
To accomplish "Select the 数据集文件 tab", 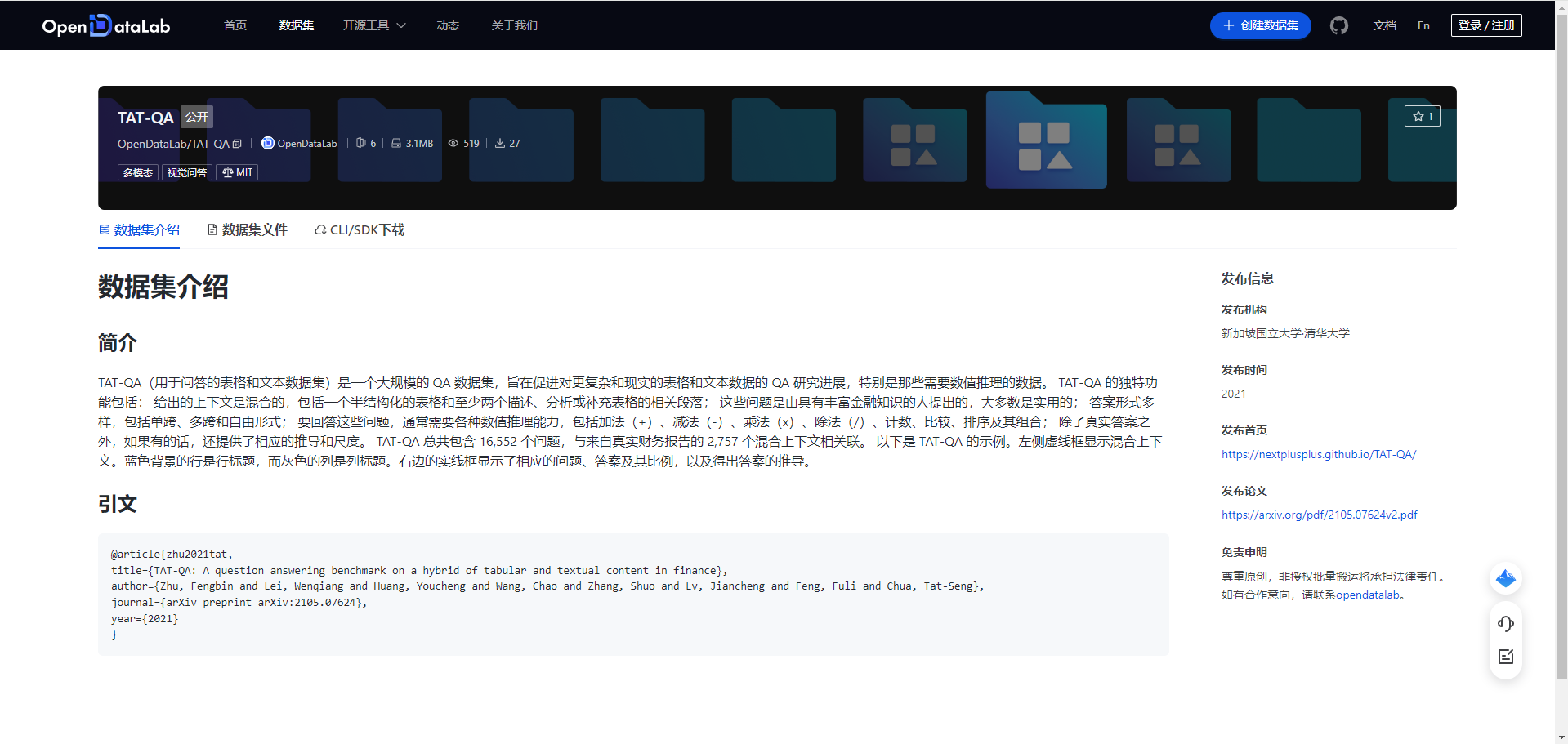I will point(247,230).
